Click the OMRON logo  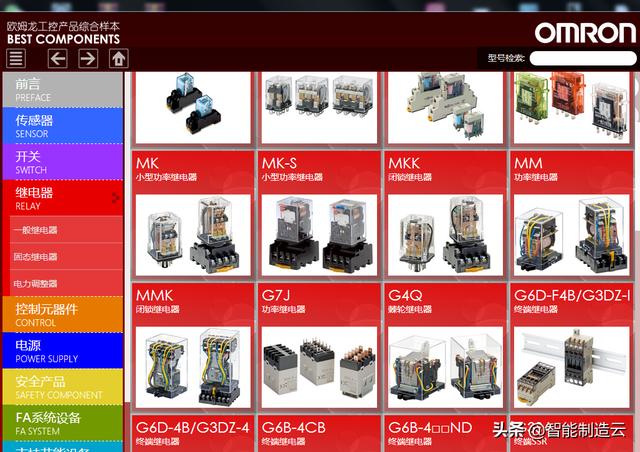[x=585, y=33]
